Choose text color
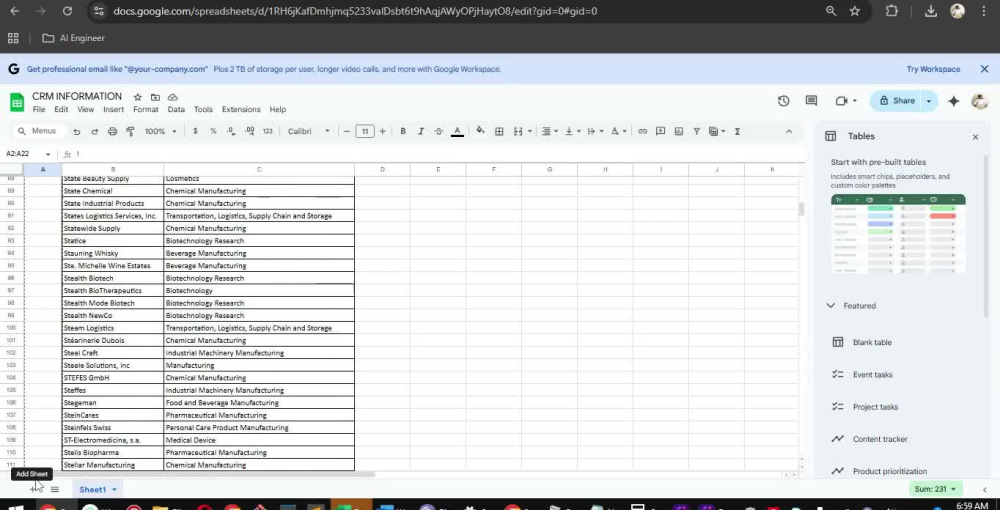Screen dimensions: 1000x510 [x=457, y=131]
